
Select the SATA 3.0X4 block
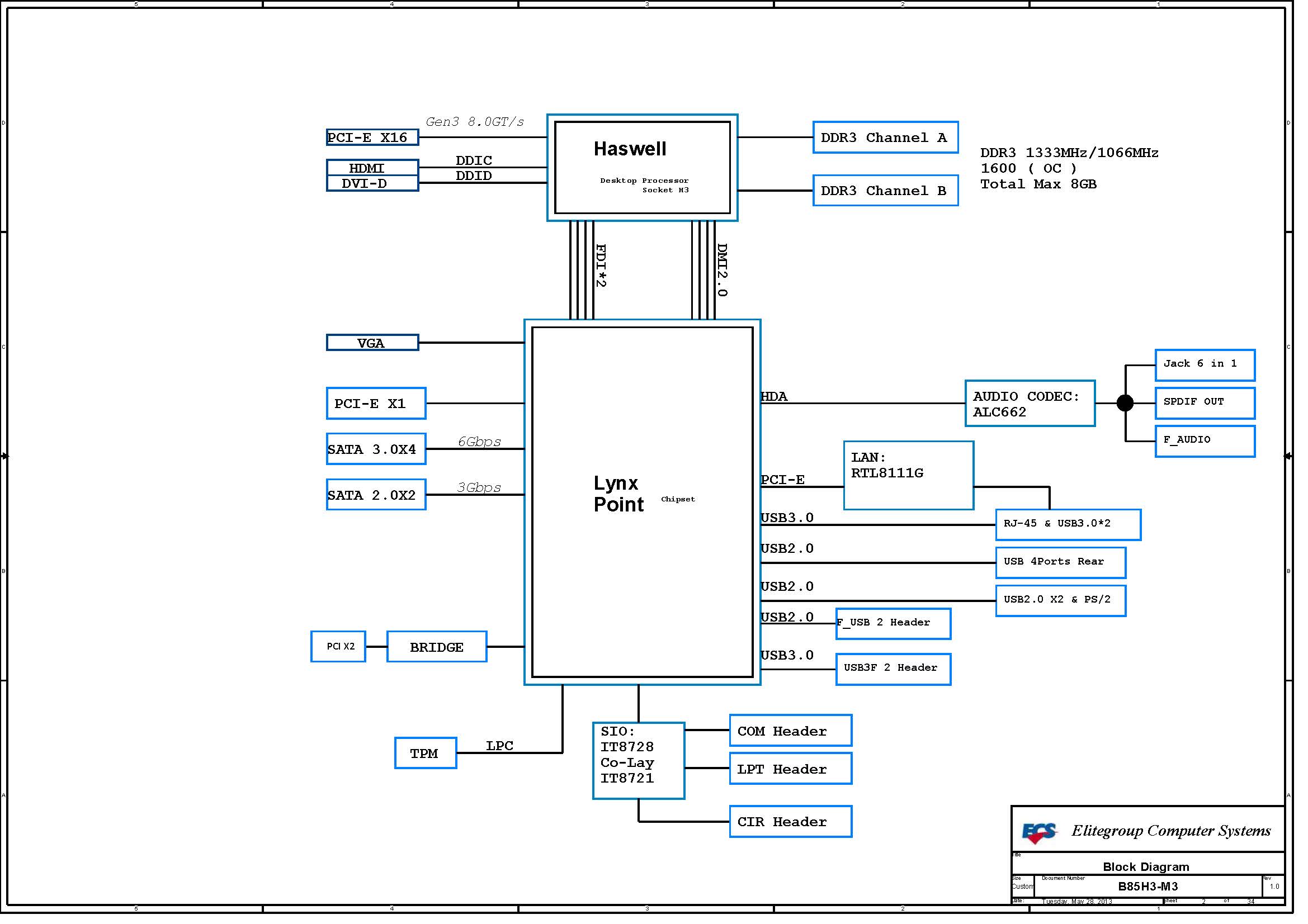click(x=376, y=449)
